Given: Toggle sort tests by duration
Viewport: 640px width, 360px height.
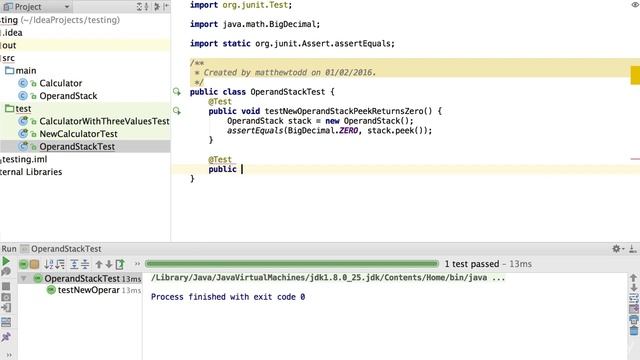Looking at the screenshot, I should click(60, 264).
